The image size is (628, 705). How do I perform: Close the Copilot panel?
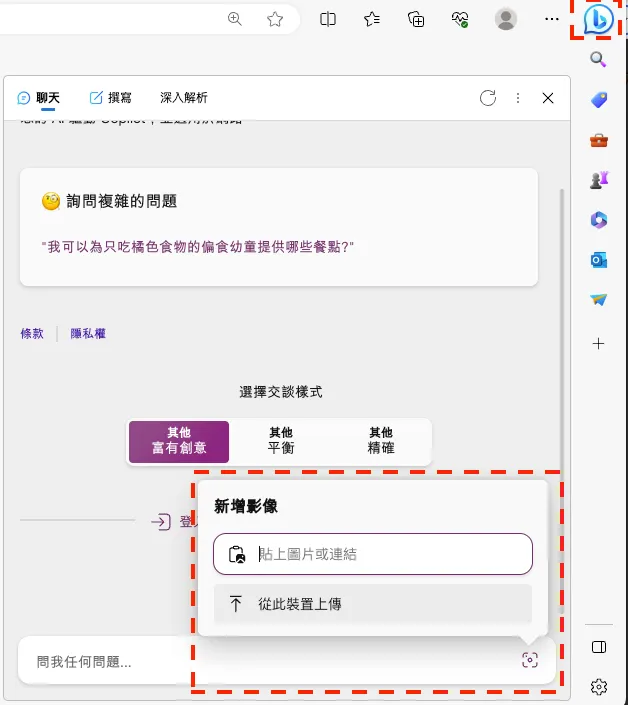tap(548, 98)
